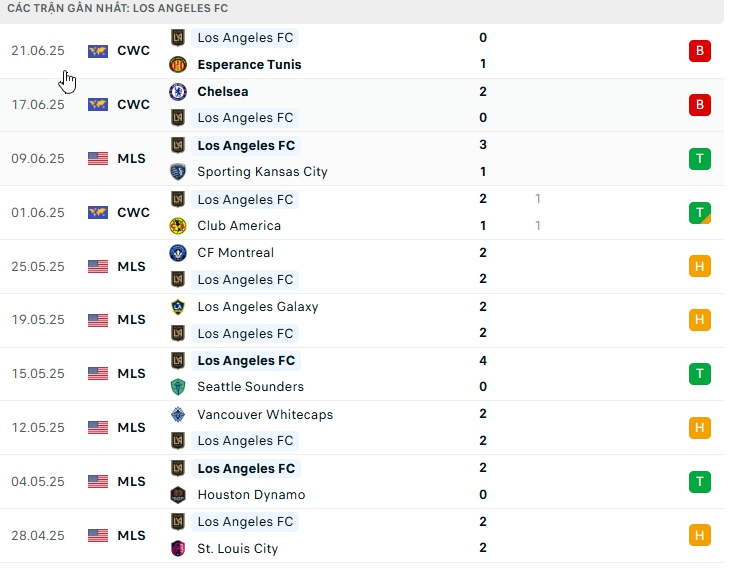Open the Chelsea team link
The width and height of the screenshot is (731, 572).
pyautogui.click(x=223, y=91)
